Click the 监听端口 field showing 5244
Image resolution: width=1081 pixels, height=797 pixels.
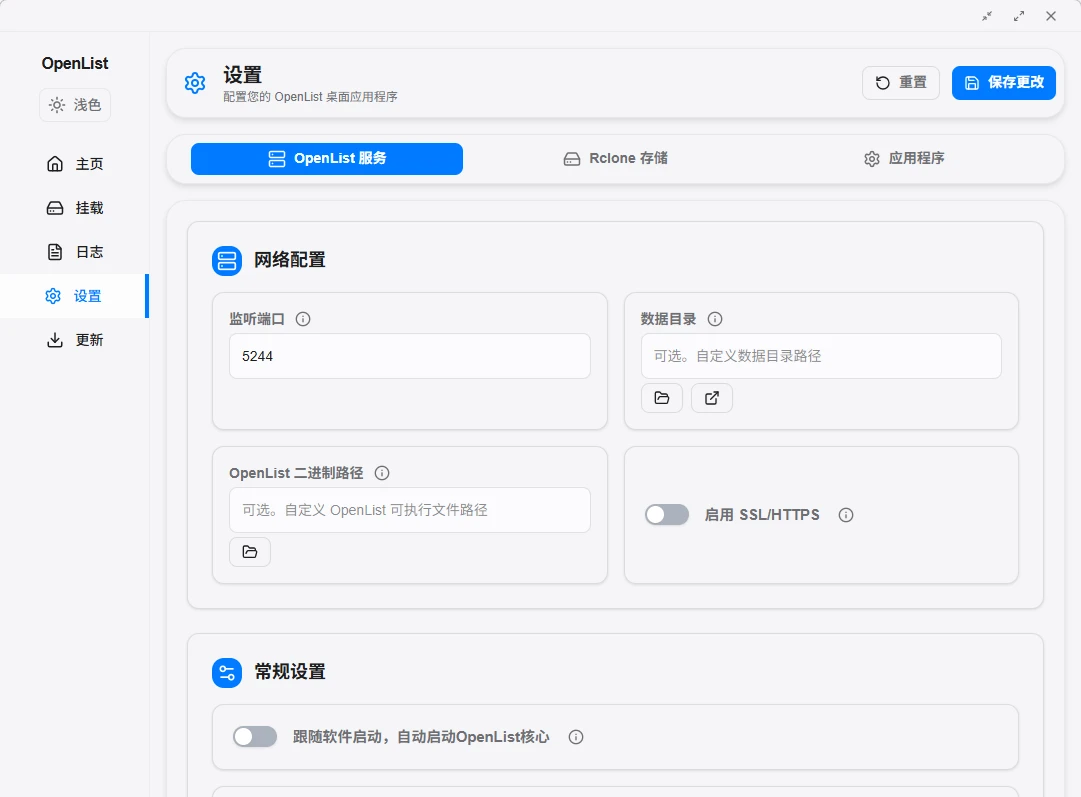[x=410, y=356]
